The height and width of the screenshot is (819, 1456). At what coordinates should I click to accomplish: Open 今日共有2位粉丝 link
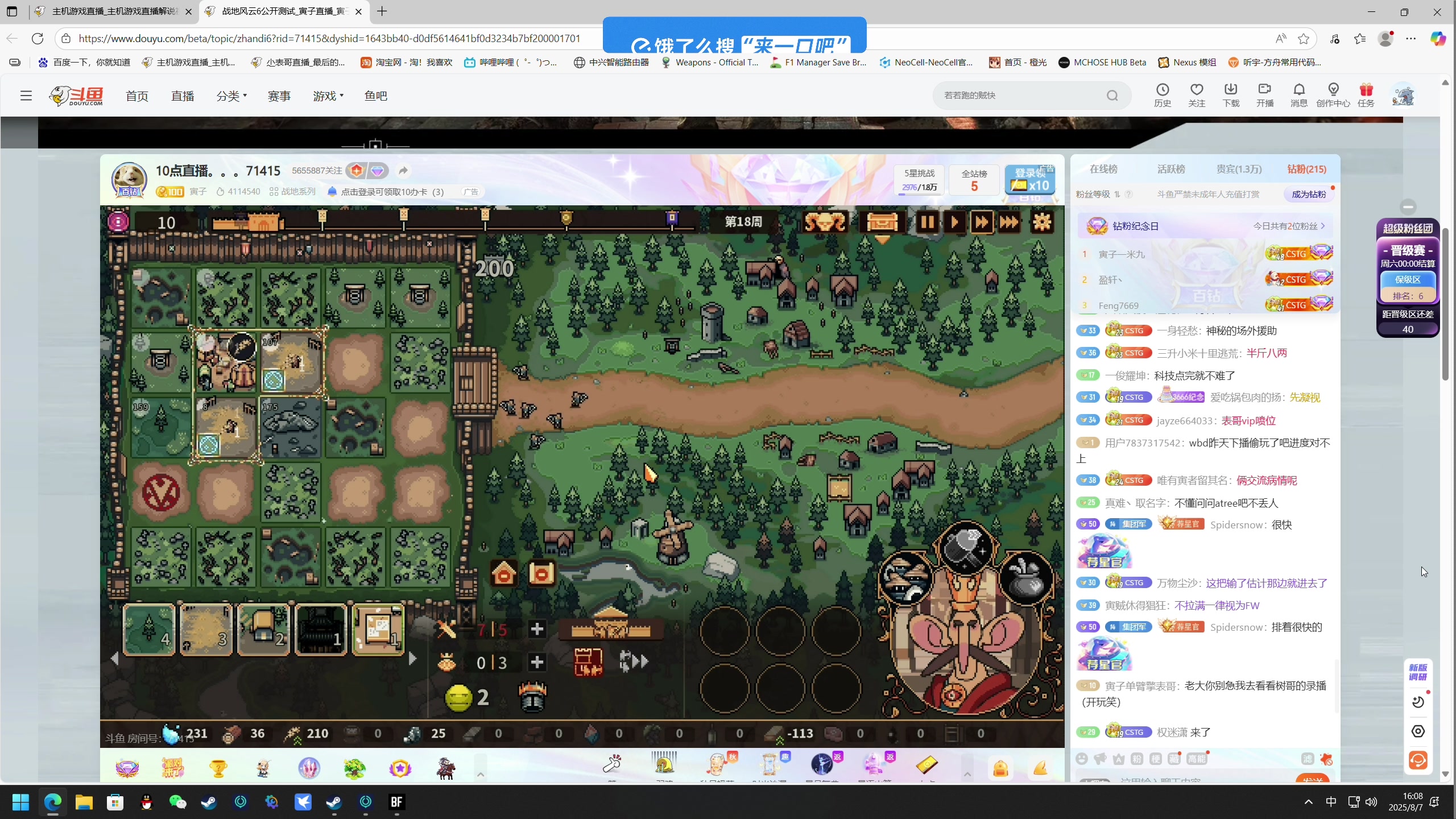click(1289, 226)
